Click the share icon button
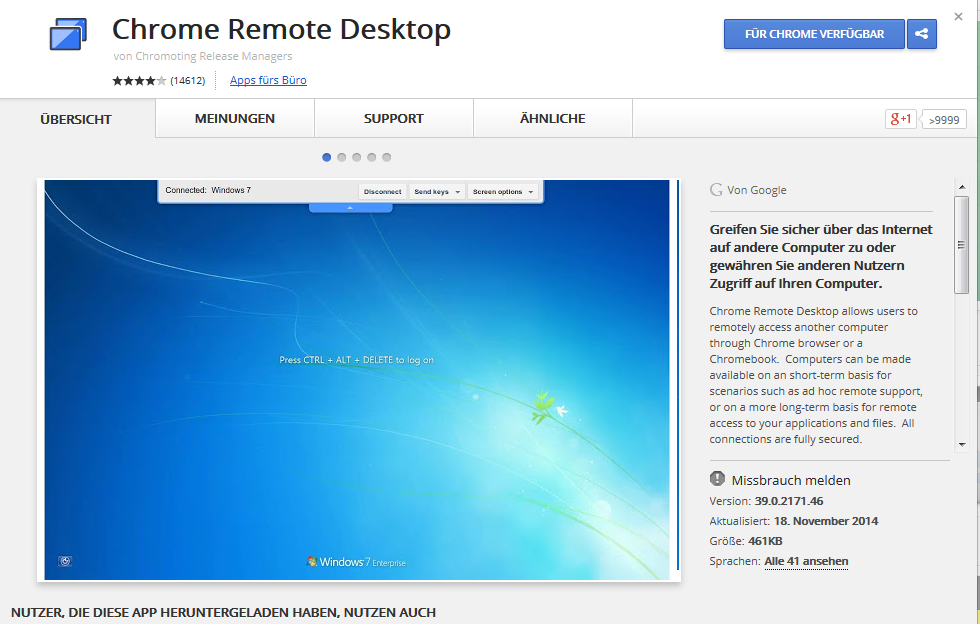The height and width of the screenshot is (624, 980). [921, 34]
